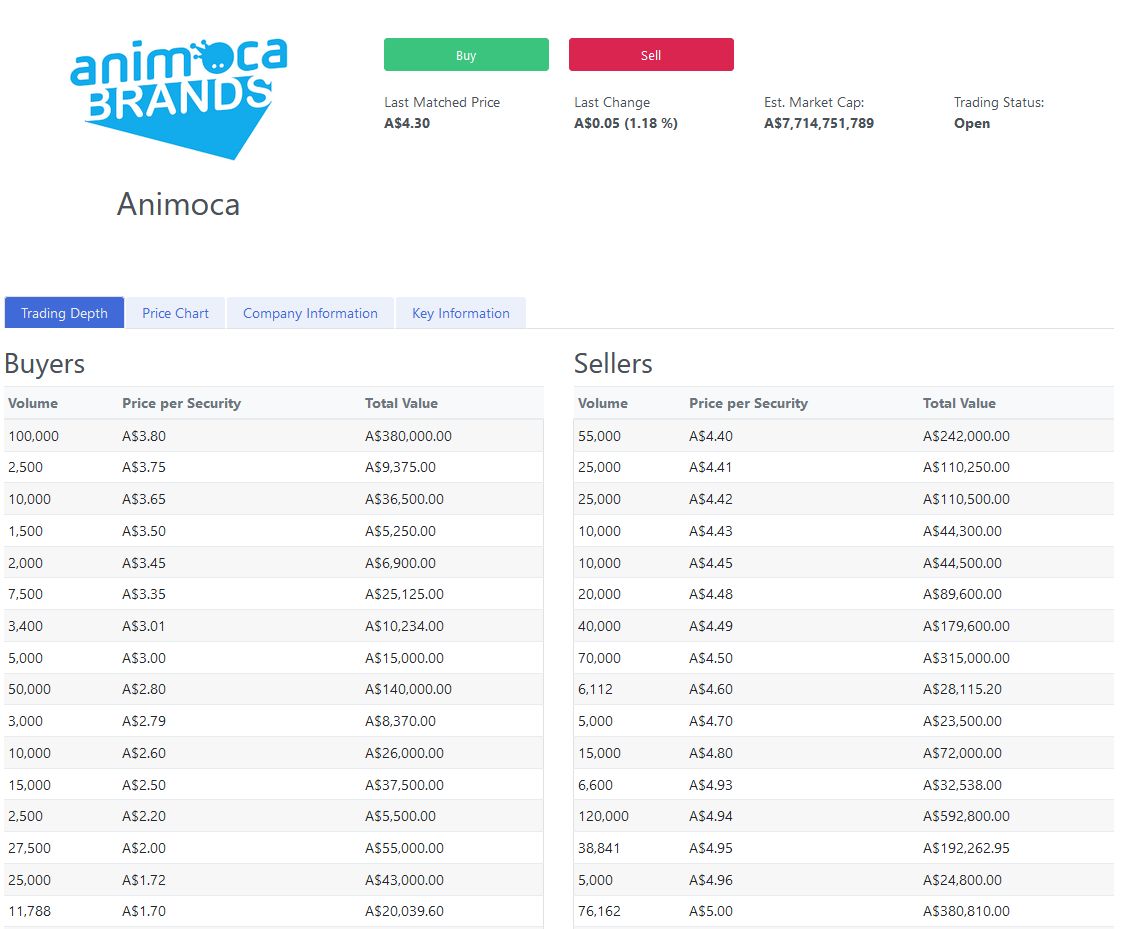1123x929 pixels.
Task: Select the Key Information tab
Action: (461, 313)
